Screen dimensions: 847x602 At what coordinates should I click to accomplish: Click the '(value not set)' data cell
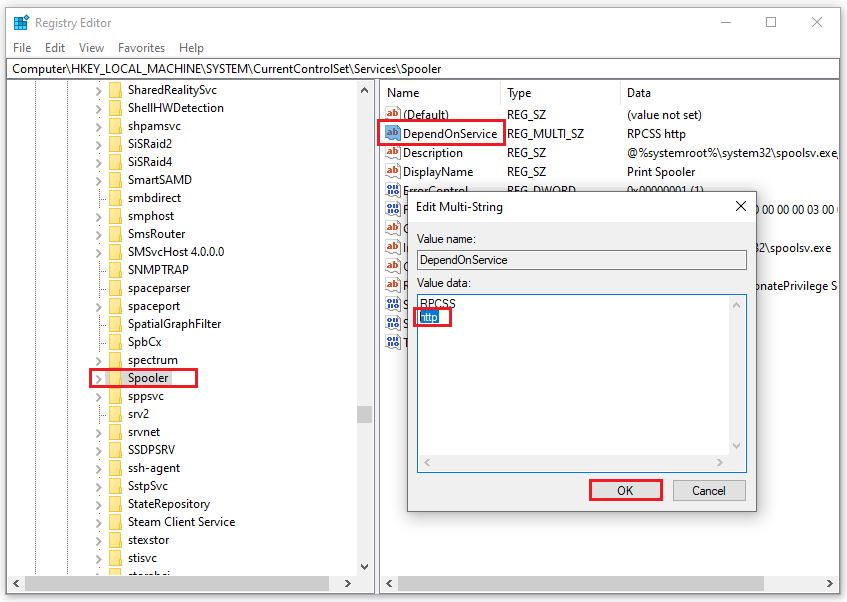(x=664, y=115)
